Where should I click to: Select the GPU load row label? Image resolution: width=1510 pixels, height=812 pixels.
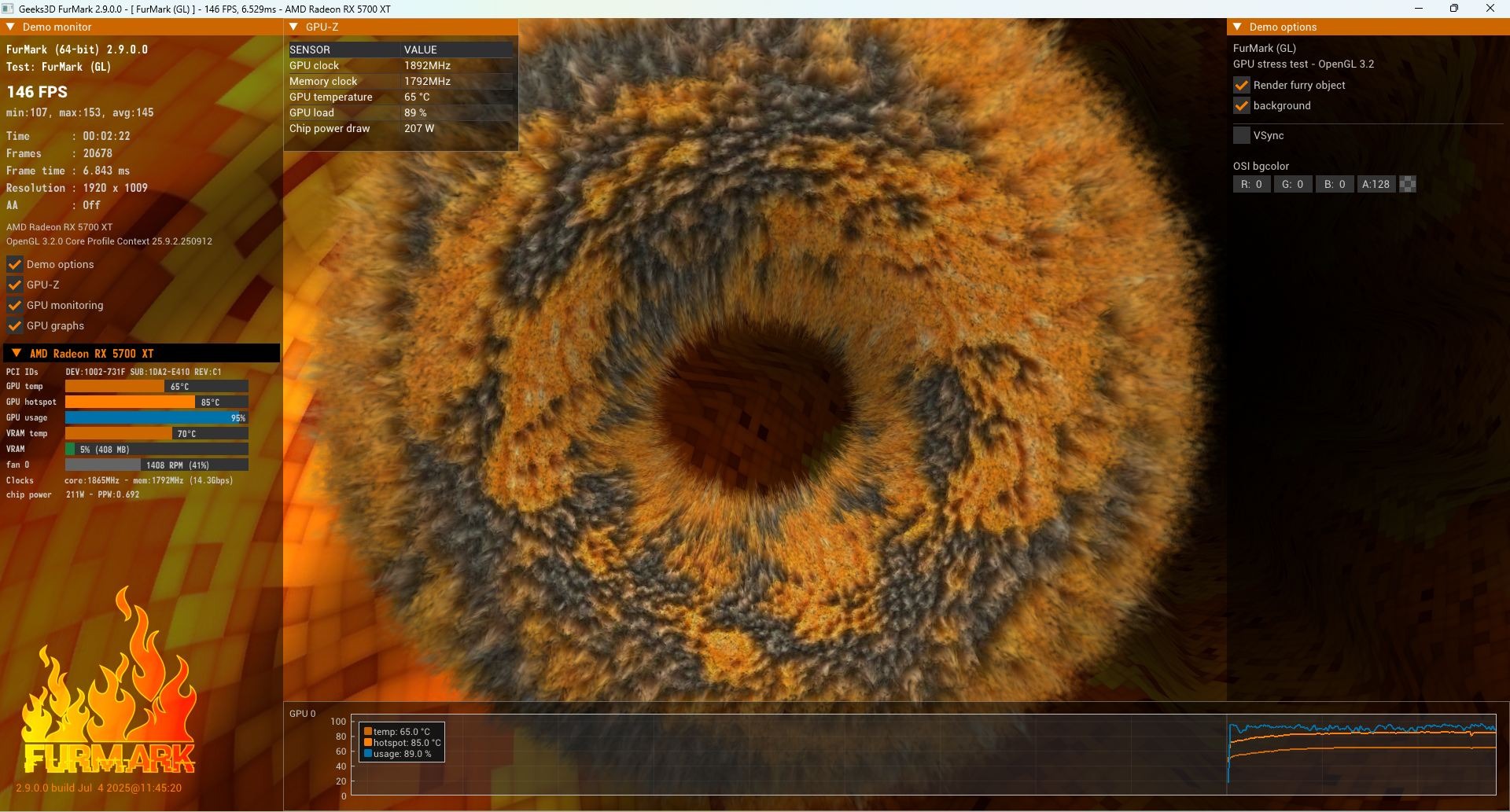311,112
